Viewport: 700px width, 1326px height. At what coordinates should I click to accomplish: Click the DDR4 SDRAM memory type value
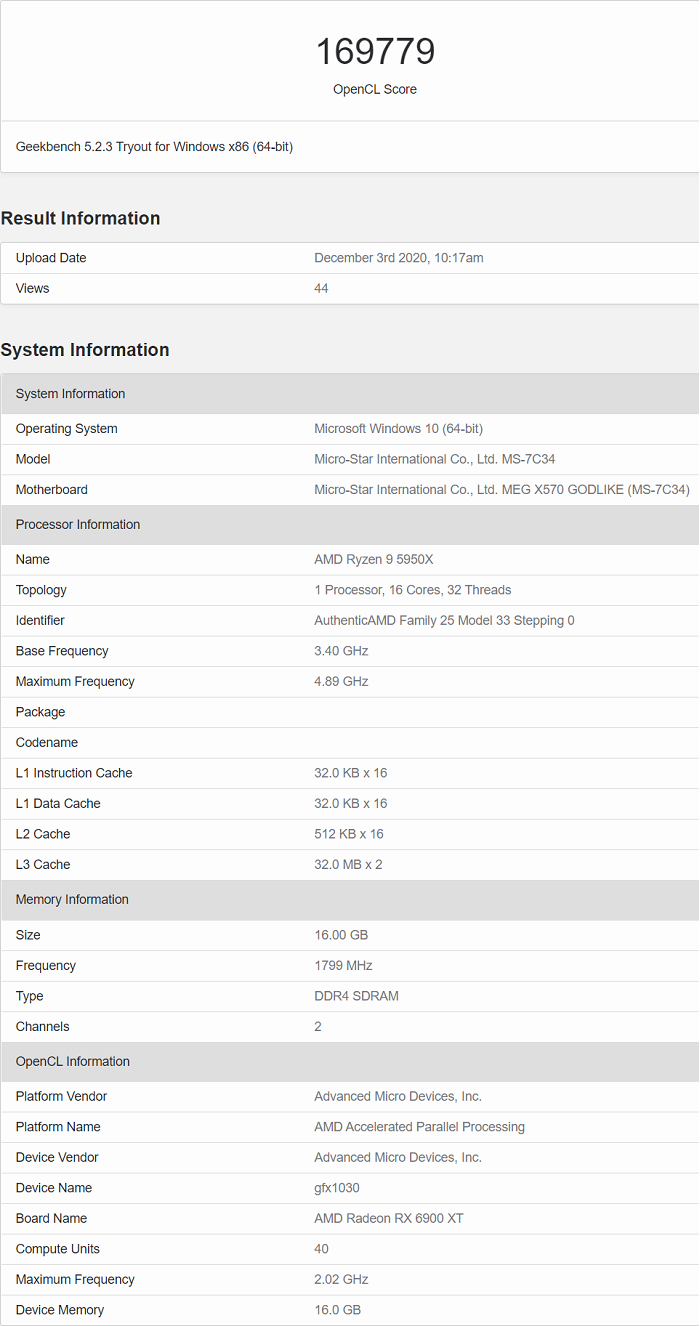(x=356, y=996)
